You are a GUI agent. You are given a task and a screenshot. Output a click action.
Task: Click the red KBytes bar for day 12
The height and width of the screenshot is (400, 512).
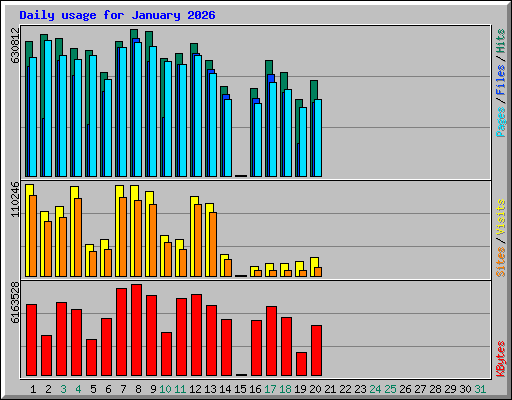[196, 335]
